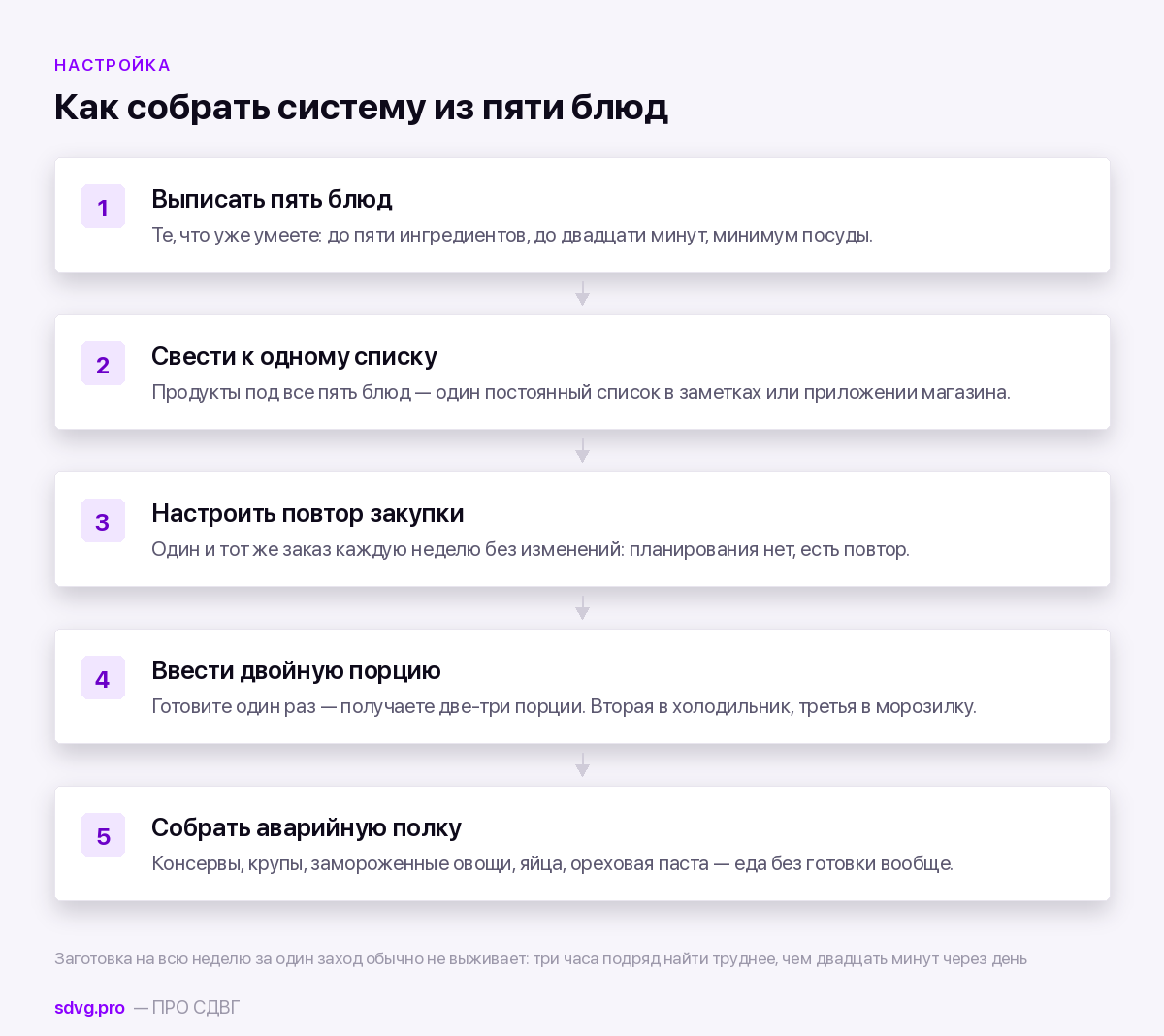Click the '— ПРО СДВГ' footer text
Image resolution: width=1164 pixels, height=1036 pixels.
(x=186, y=1008)
